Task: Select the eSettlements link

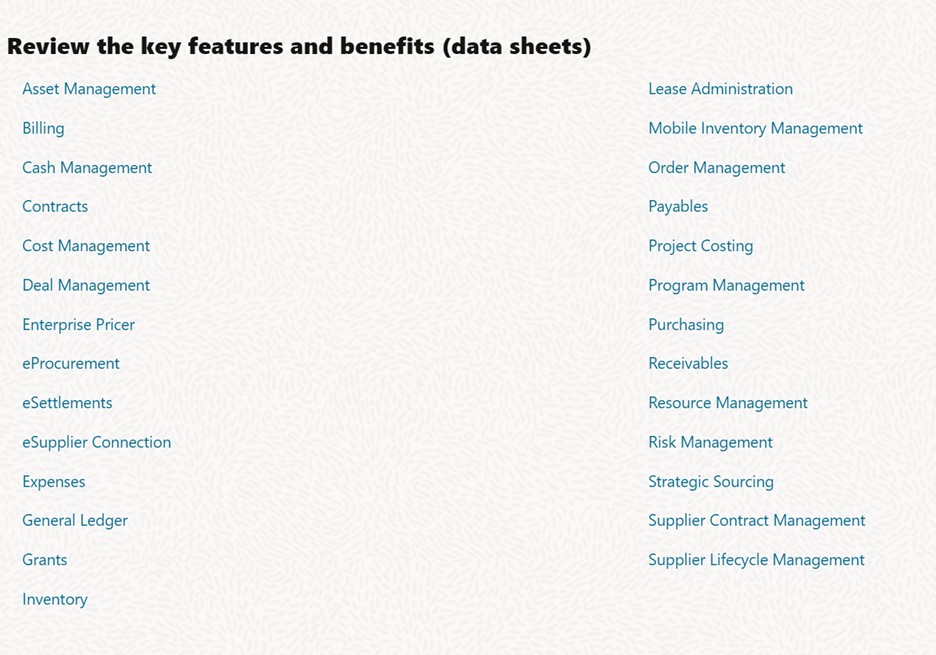Action: (x=67, y=403)
